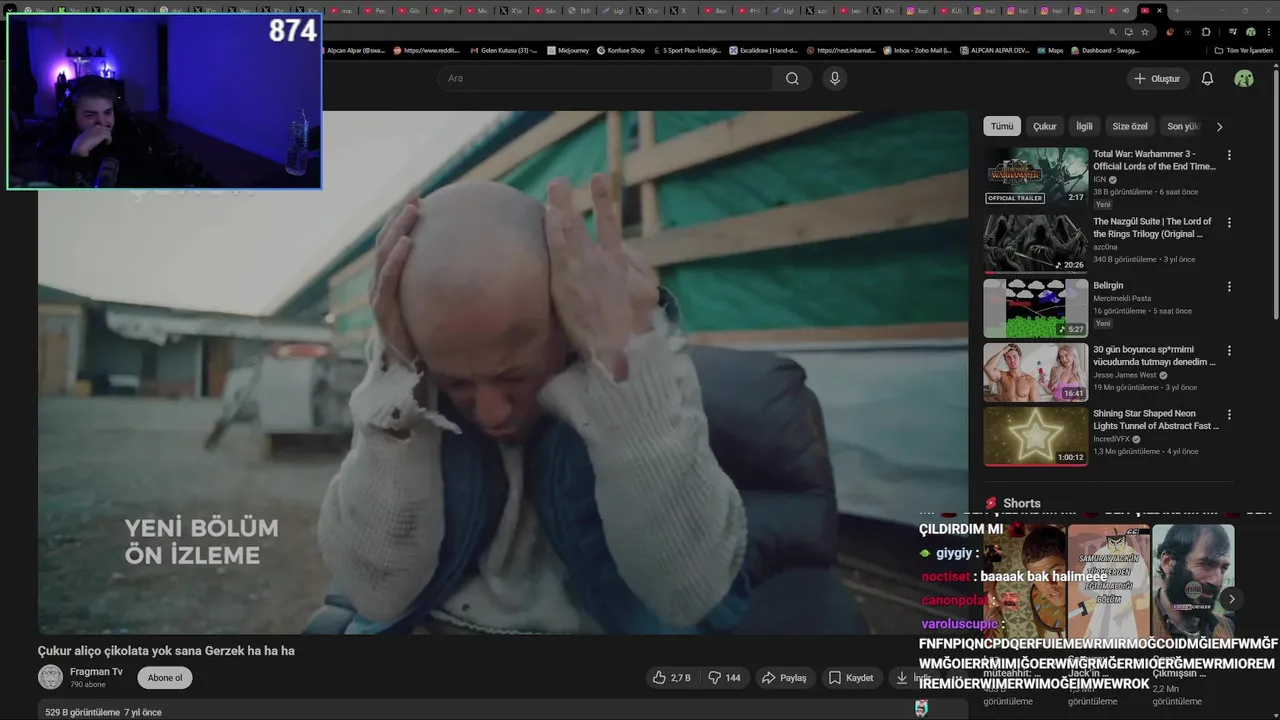
Task: Visit the IGN channel link
Action: click(x=1099, y=179)
